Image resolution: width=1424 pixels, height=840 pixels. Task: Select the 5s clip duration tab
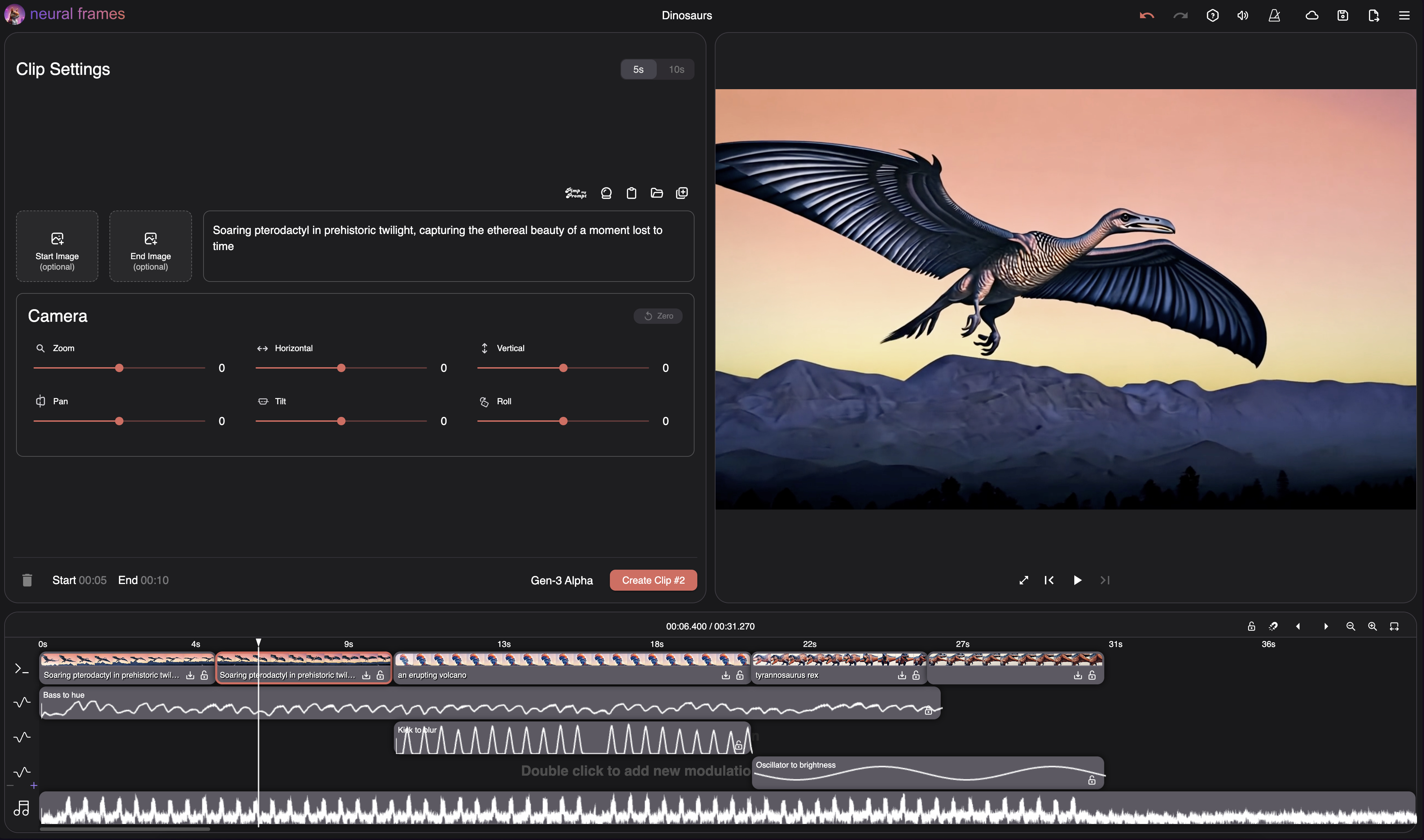point(639,69)
